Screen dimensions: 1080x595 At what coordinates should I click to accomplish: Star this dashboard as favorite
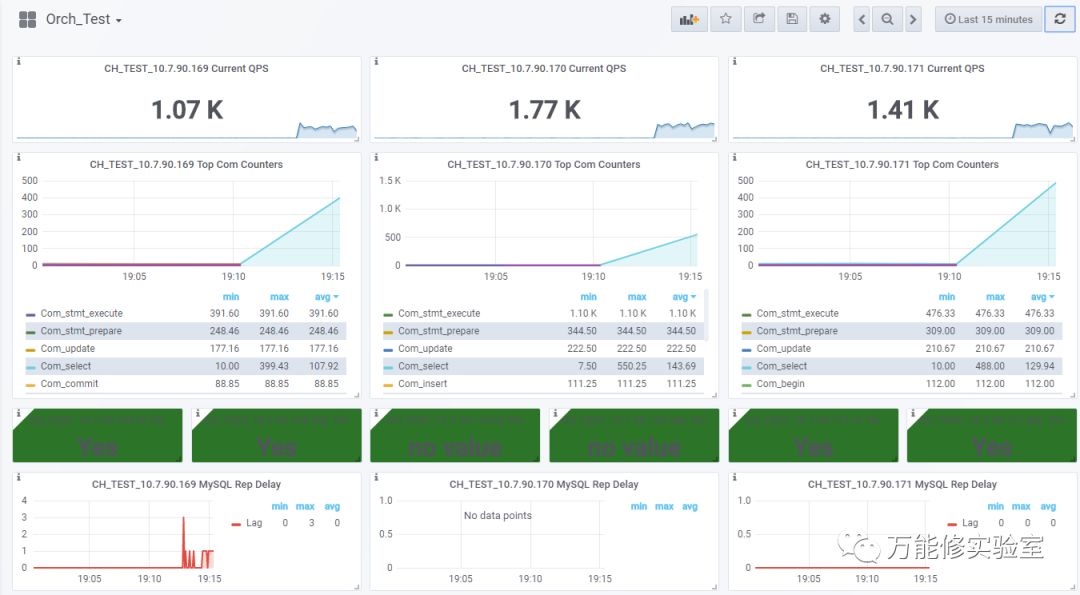725,19
